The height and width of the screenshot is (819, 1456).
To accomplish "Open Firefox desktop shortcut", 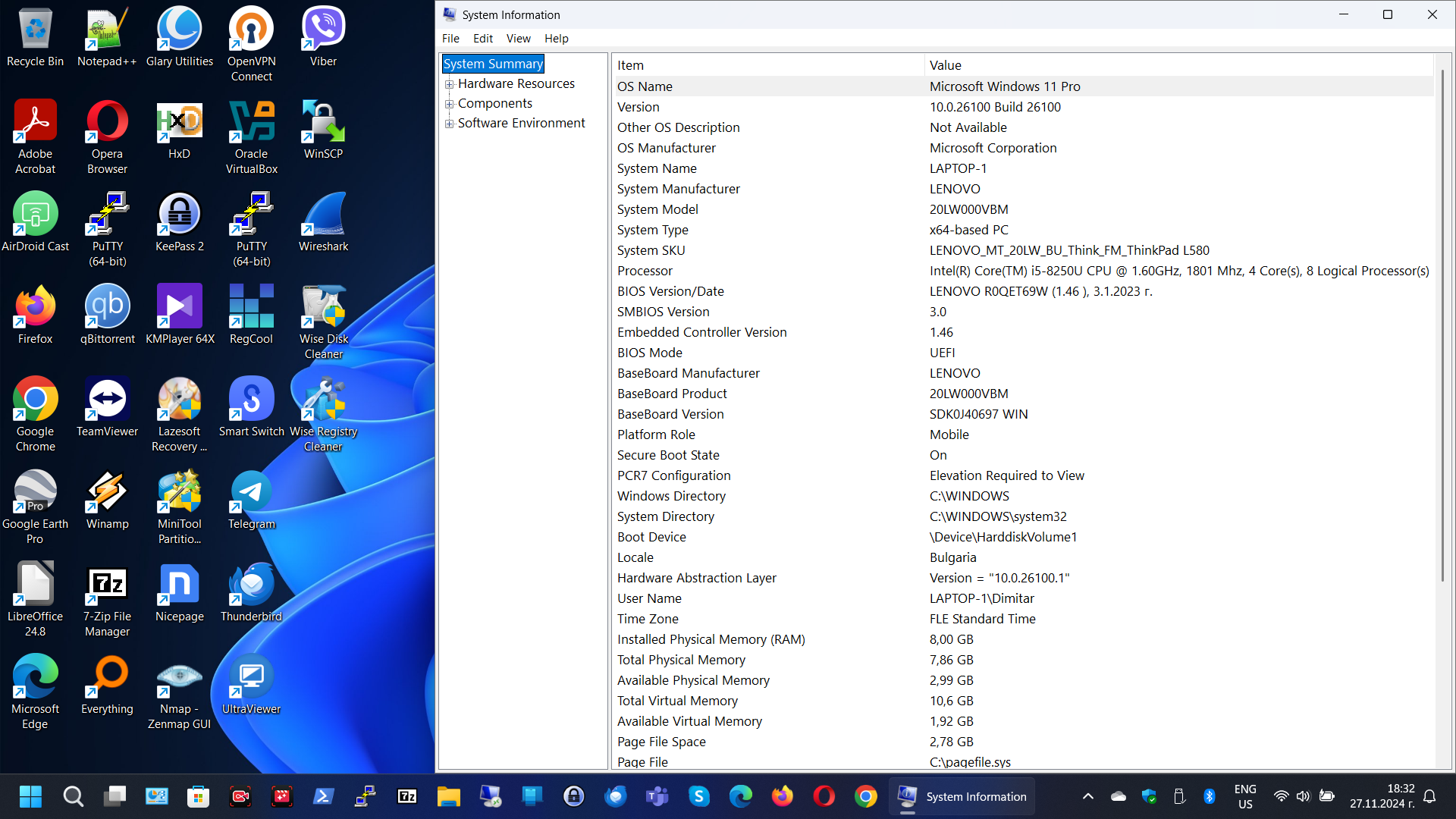I will [35, 315].
